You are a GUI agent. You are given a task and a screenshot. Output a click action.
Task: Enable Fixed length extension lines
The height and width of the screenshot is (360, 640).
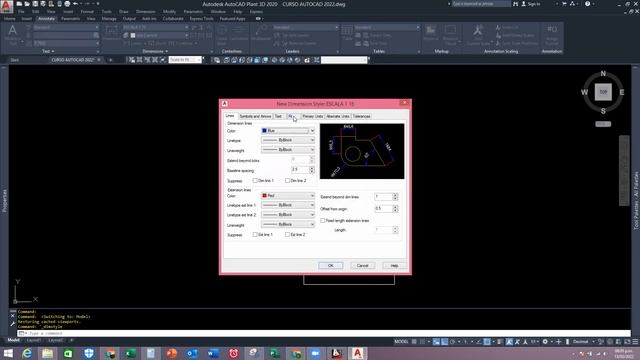(323, 220)
